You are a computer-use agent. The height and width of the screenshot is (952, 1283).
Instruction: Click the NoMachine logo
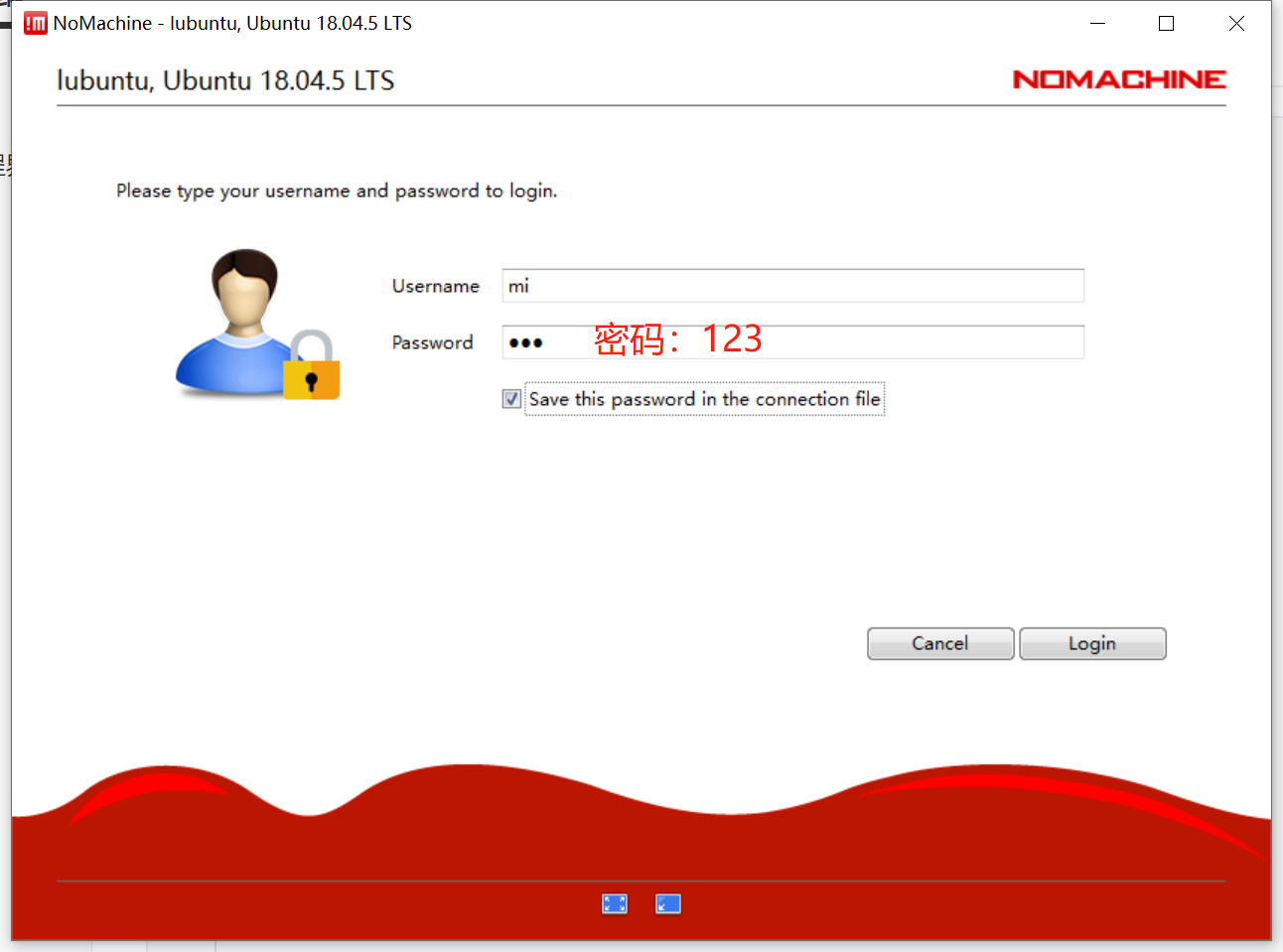[1119, 79]
